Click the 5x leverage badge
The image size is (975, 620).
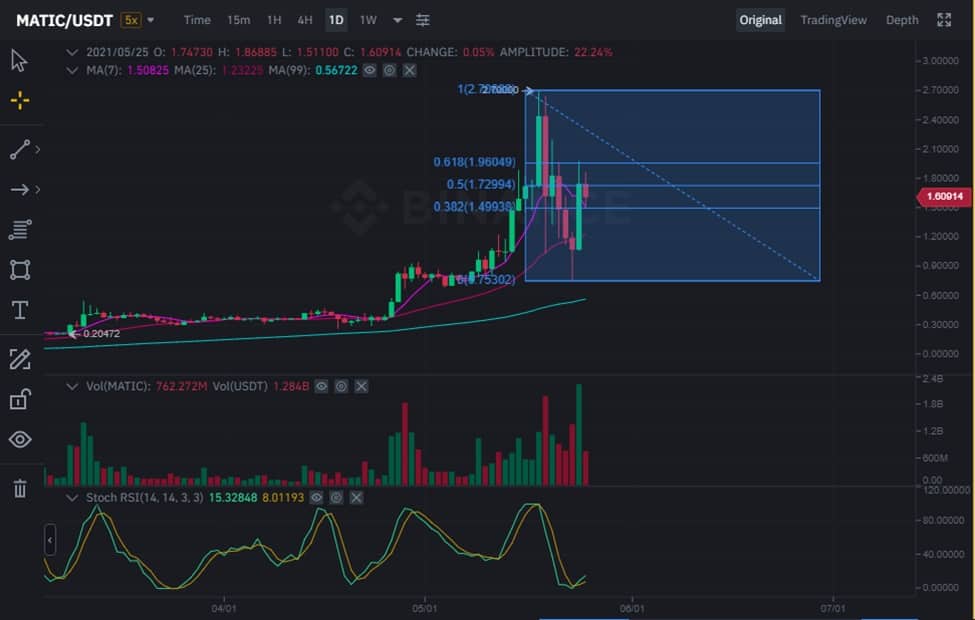tap(131, 20)
